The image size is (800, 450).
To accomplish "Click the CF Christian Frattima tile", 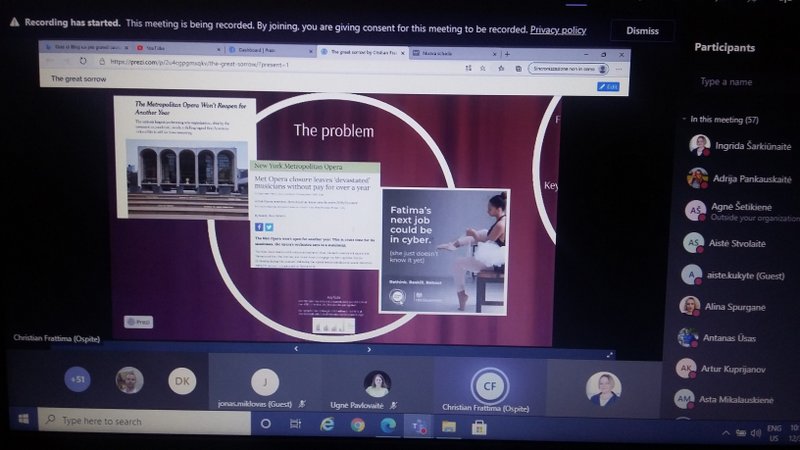I will 489,386.
